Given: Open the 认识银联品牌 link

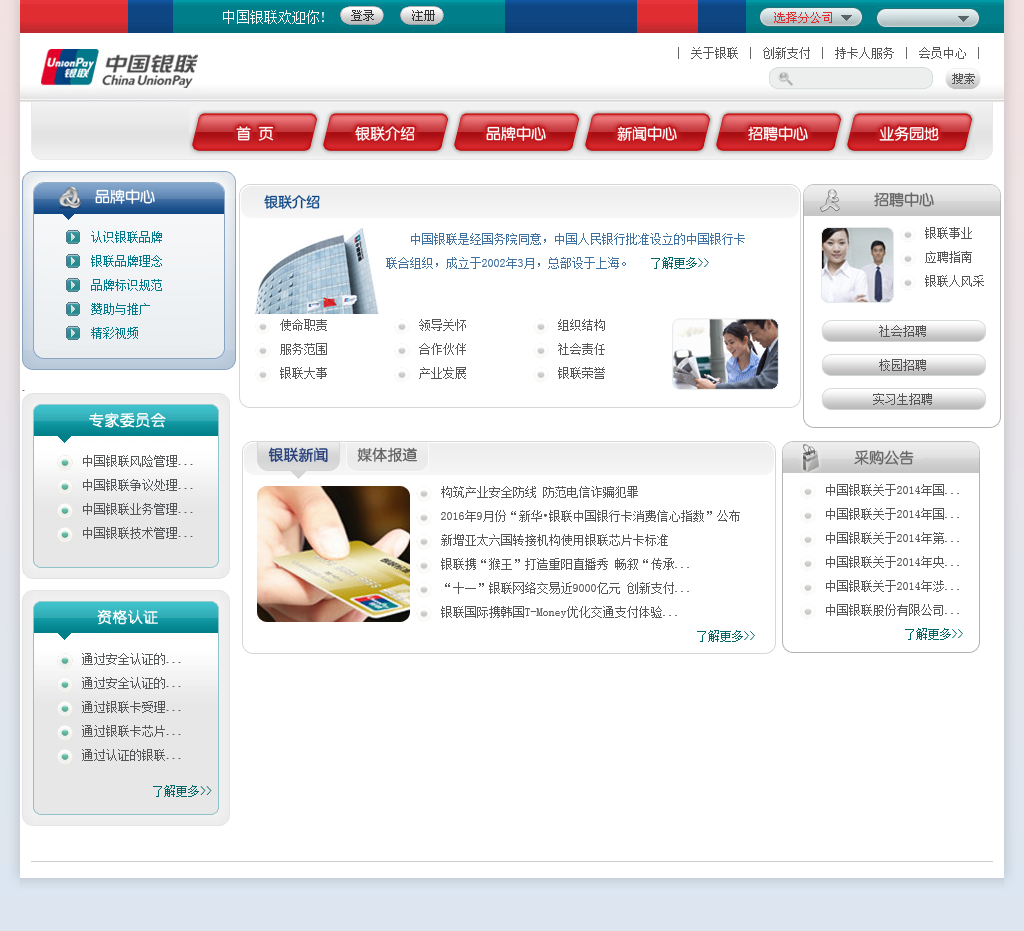Looking at the screenshot, I should (x=127, y=237).
